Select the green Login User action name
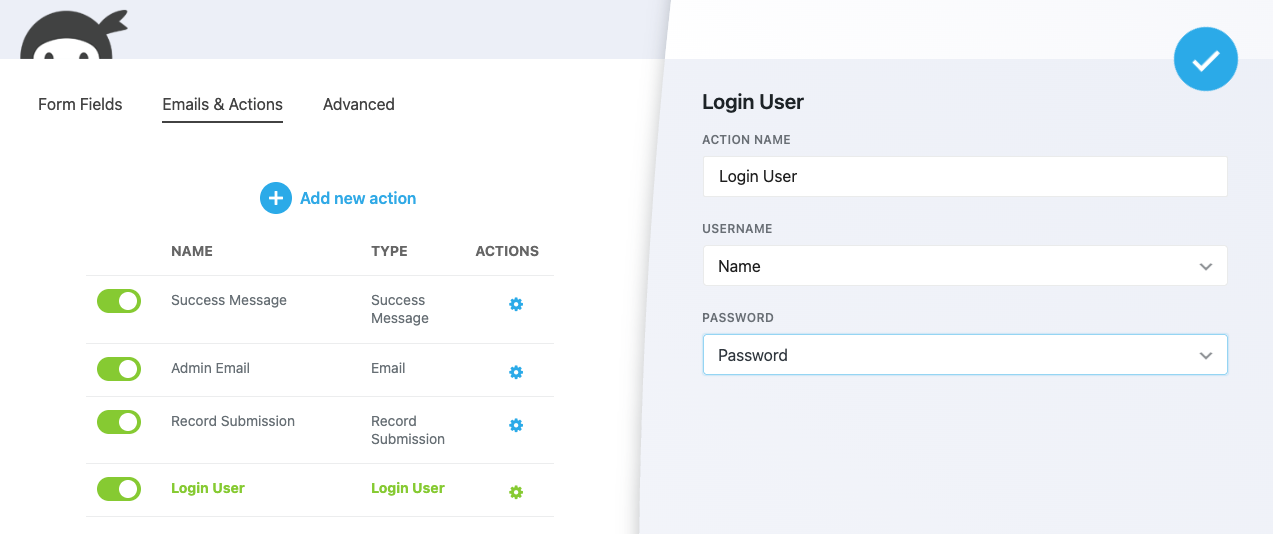This screenshot has height=534, width=1273. pos(208,488)
